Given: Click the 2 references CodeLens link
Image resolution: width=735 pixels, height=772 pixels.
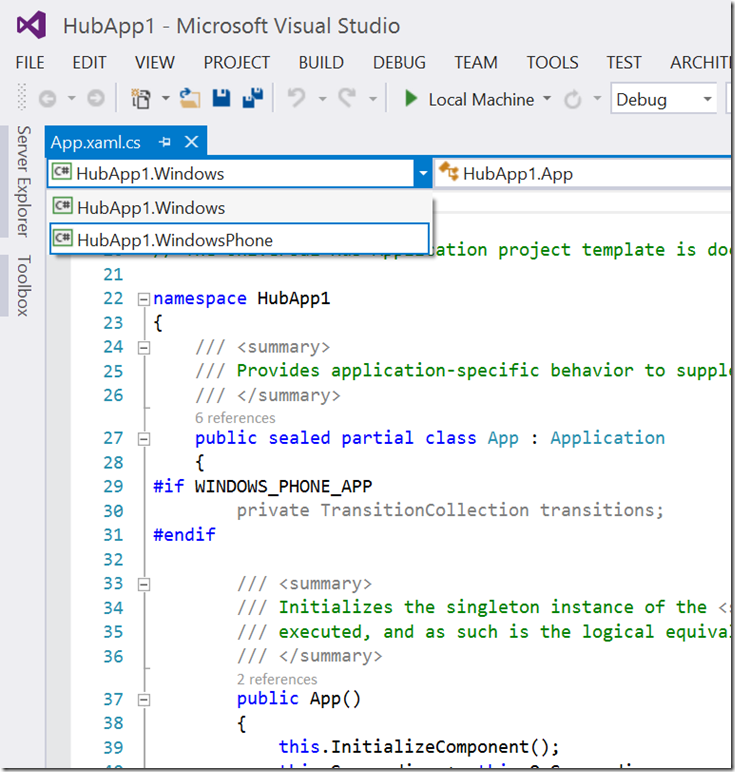Looking at the screenshot, I should click(x=277, y=679).
